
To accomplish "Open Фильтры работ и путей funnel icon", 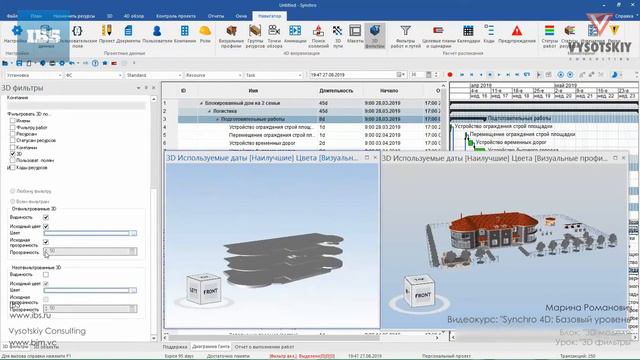I will [405, 31].
